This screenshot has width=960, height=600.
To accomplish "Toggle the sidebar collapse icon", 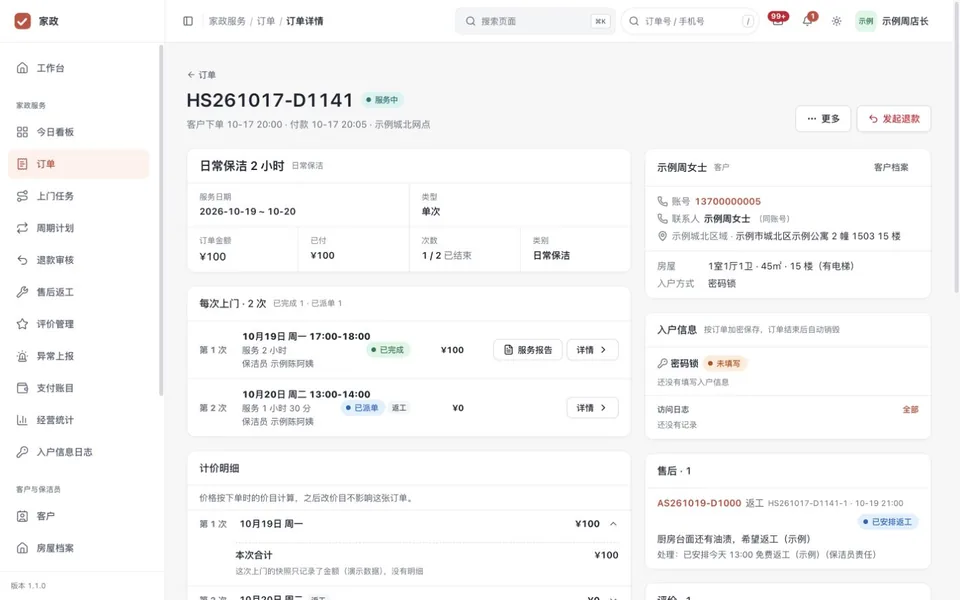I will click(188, 21).
